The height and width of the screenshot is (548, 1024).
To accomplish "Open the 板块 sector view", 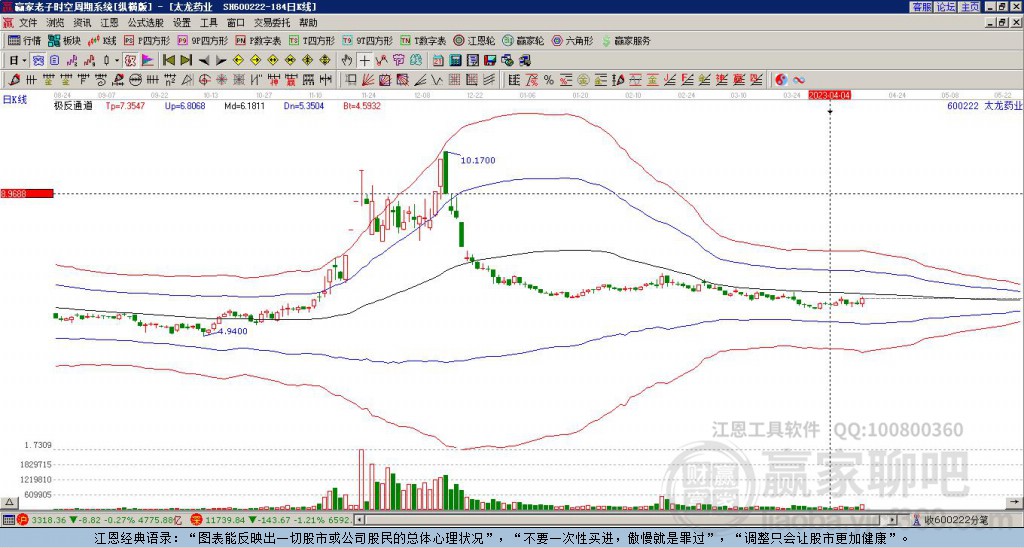I will point(65,40).
